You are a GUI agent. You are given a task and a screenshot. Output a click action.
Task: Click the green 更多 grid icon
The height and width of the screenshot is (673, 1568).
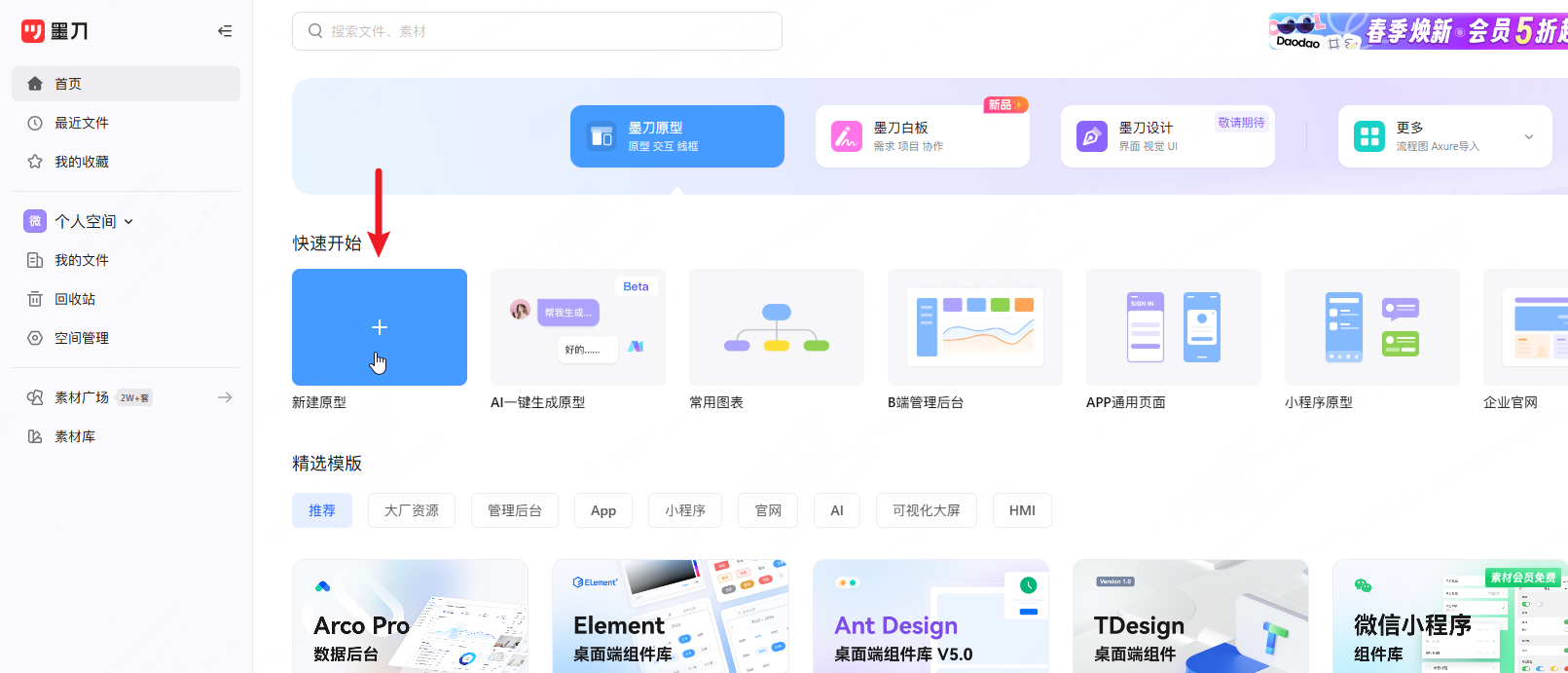tap(1369, 136)
